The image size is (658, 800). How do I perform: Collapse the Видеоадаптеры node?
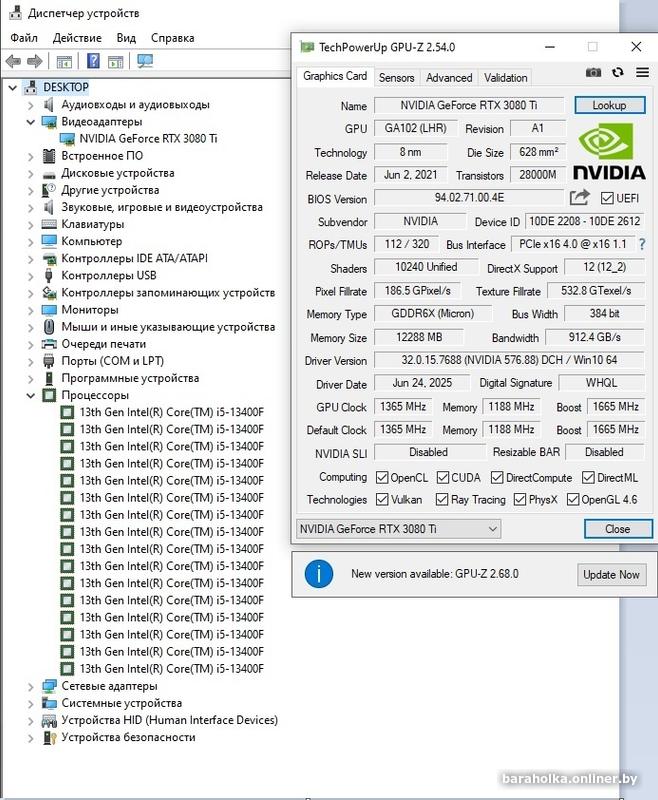[x=31, y=122]
